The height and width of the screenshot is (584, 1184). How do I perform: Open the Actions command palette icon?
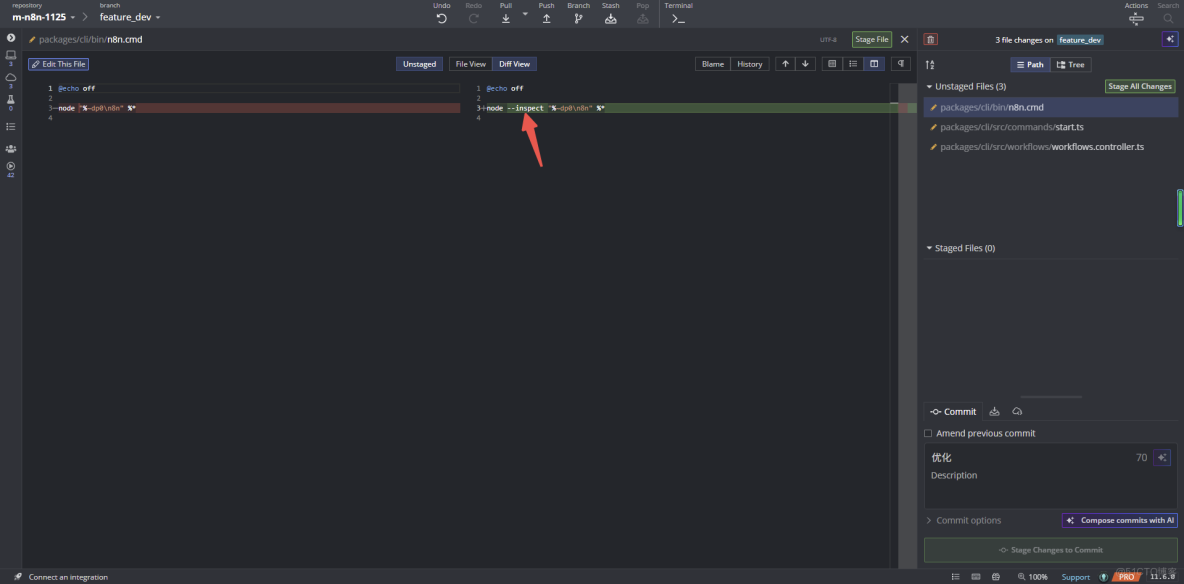point(1136,19)
